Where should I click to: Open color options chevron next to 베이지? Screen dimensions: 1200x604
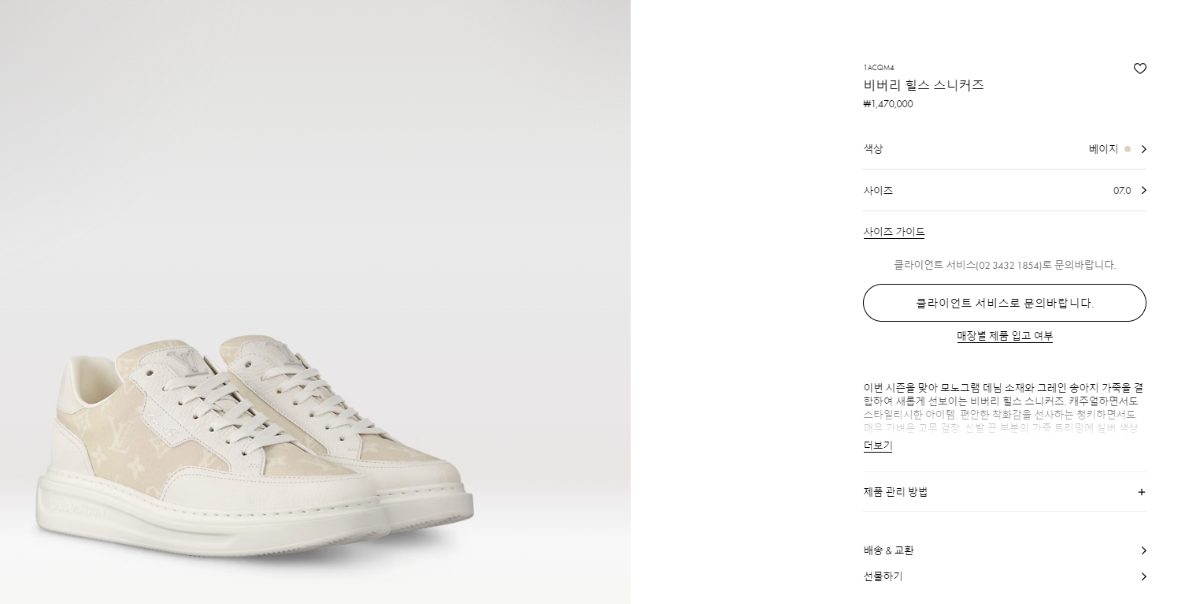click(1143, 149)
